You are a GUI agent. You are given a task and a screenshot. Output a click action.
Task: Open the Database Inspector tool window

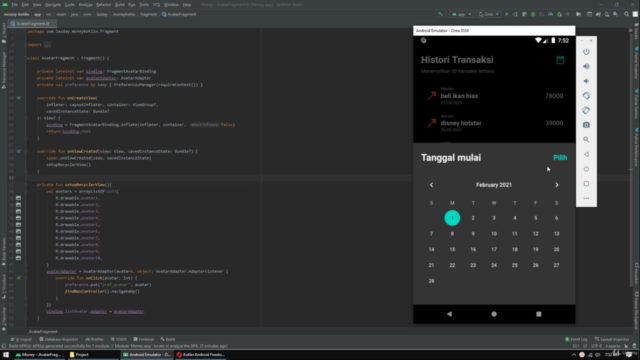pyautogui.click(x=59, y=339)
